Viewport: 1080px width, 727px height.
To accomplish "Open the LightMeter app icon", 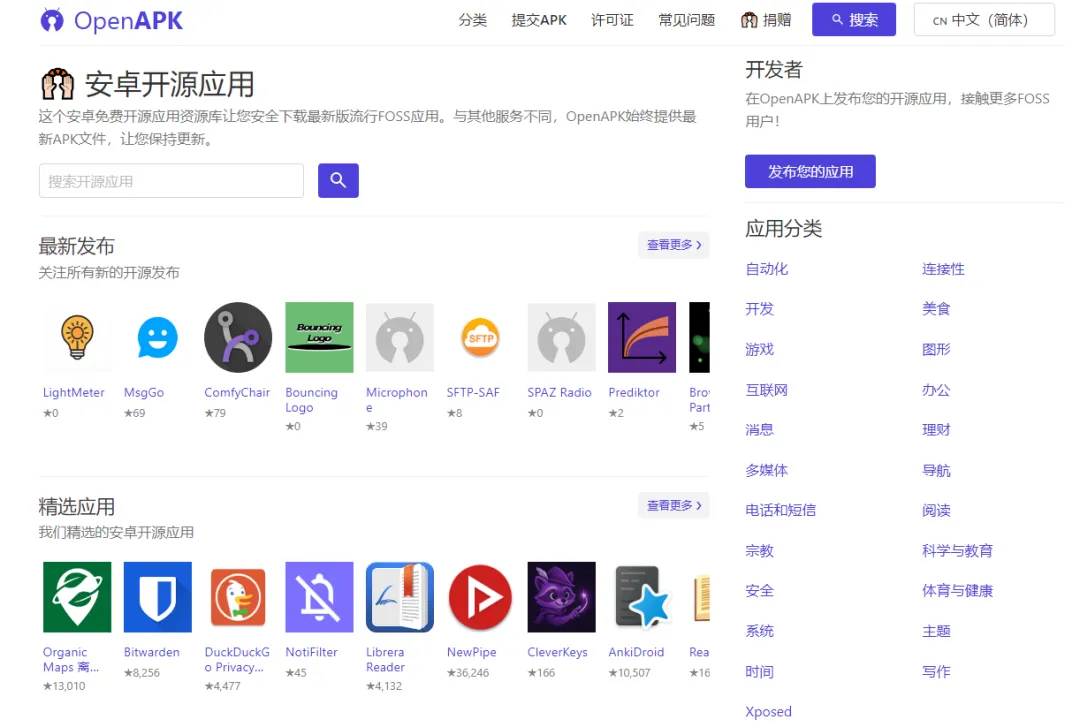I will 76,338.
